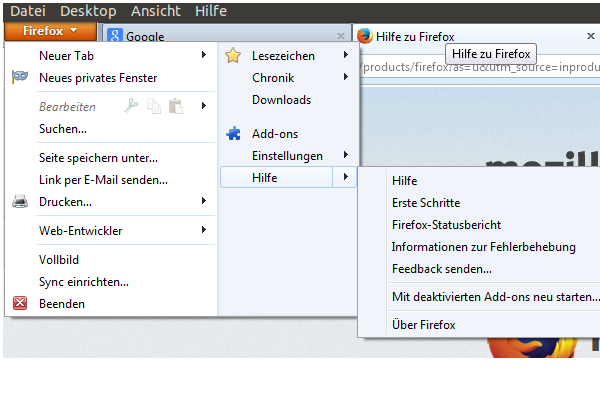Screen dimensions: 600x400
Task: Expand the Neuer Tab submenu arrow
Action: [204, 55]
